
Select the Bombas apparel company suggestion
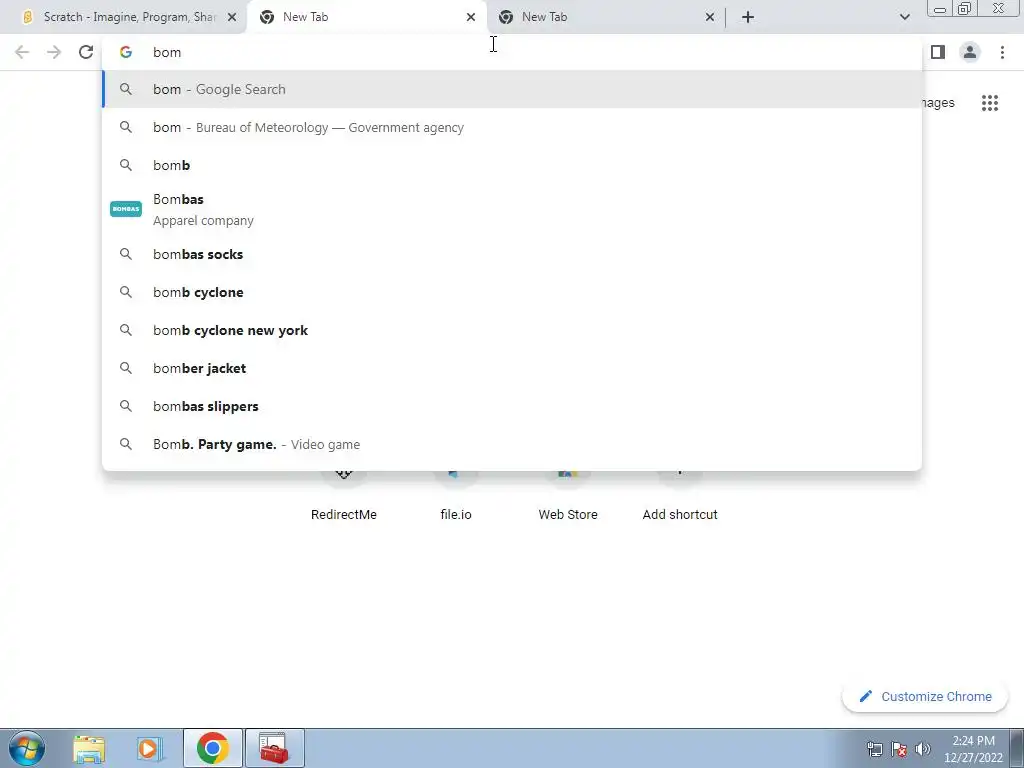pyautogui.click(x=512, y=210)
